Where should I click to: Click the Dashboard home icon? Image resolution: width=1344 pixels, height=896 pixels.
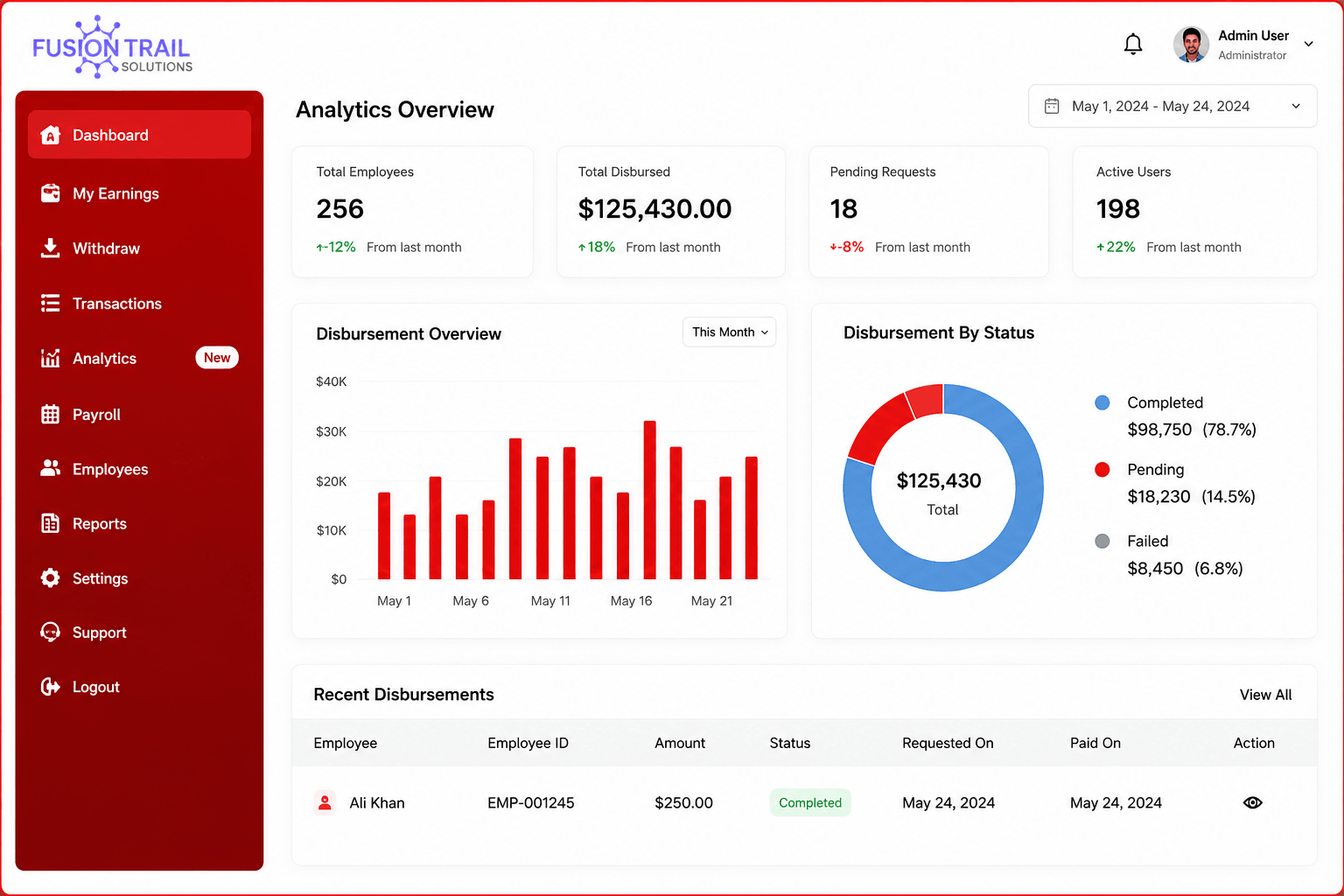[51, 135]
